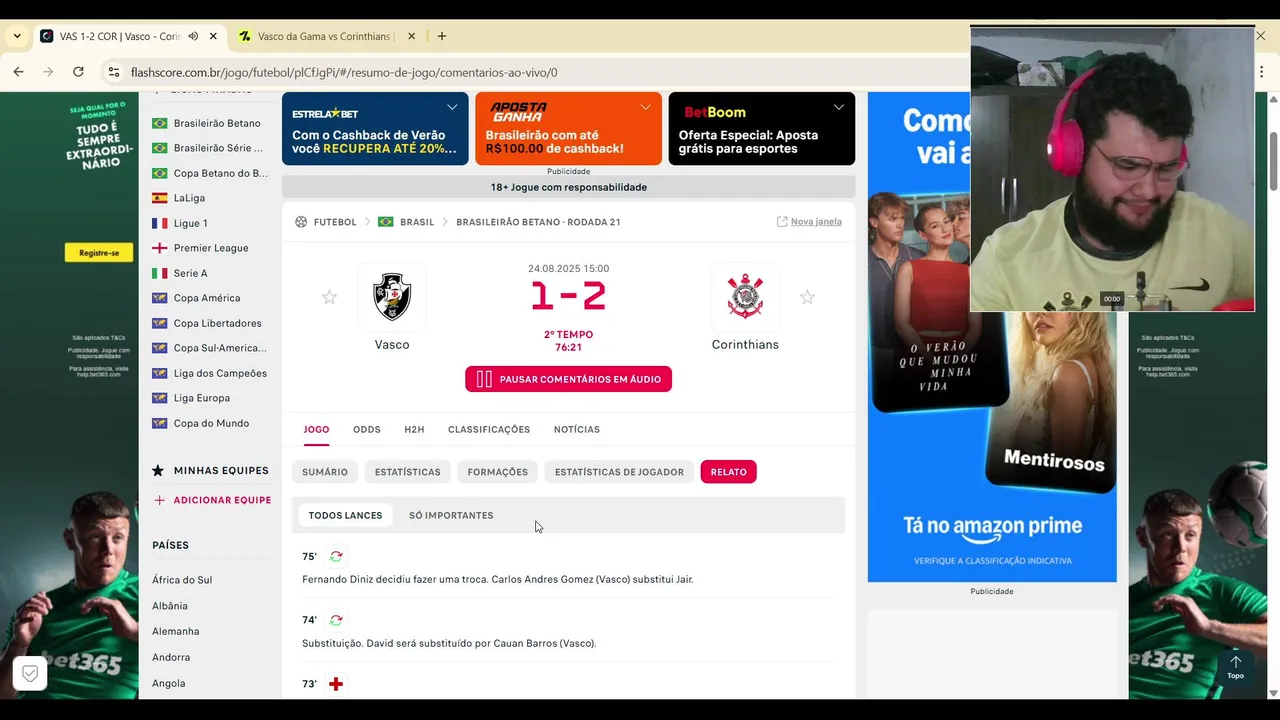Select the JOGO tab

[316, 429]
